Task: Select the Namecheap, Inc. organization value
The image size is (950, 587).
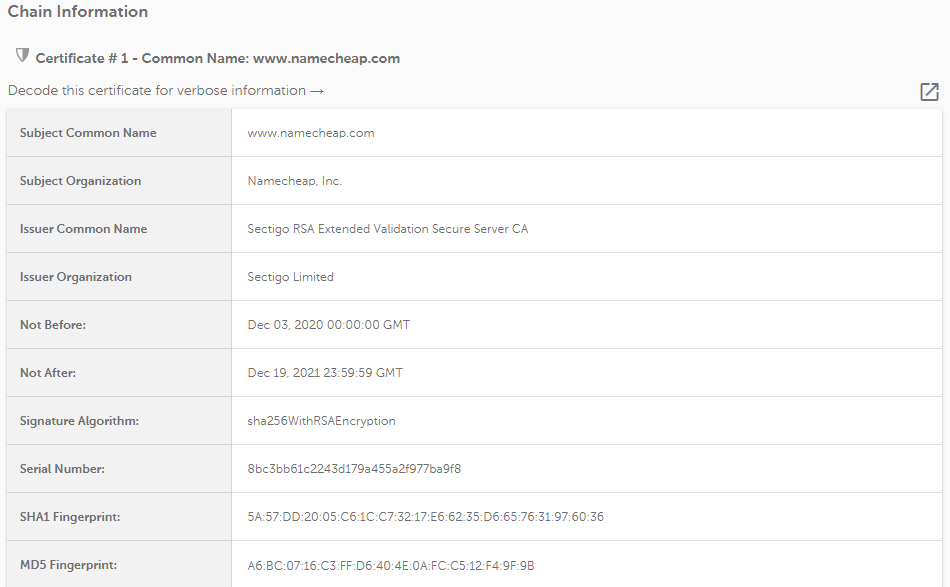Action: tap(294, 181)
